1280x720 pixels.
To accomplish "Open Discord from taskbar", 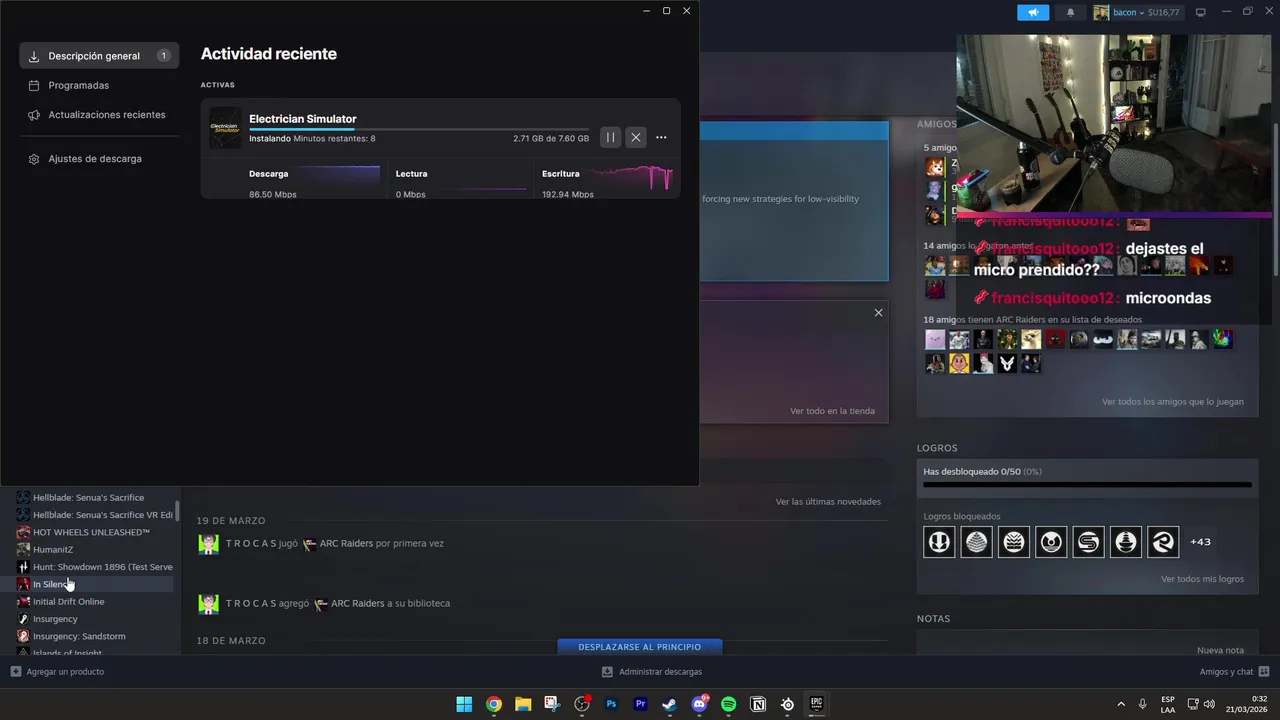I will 699,704.
